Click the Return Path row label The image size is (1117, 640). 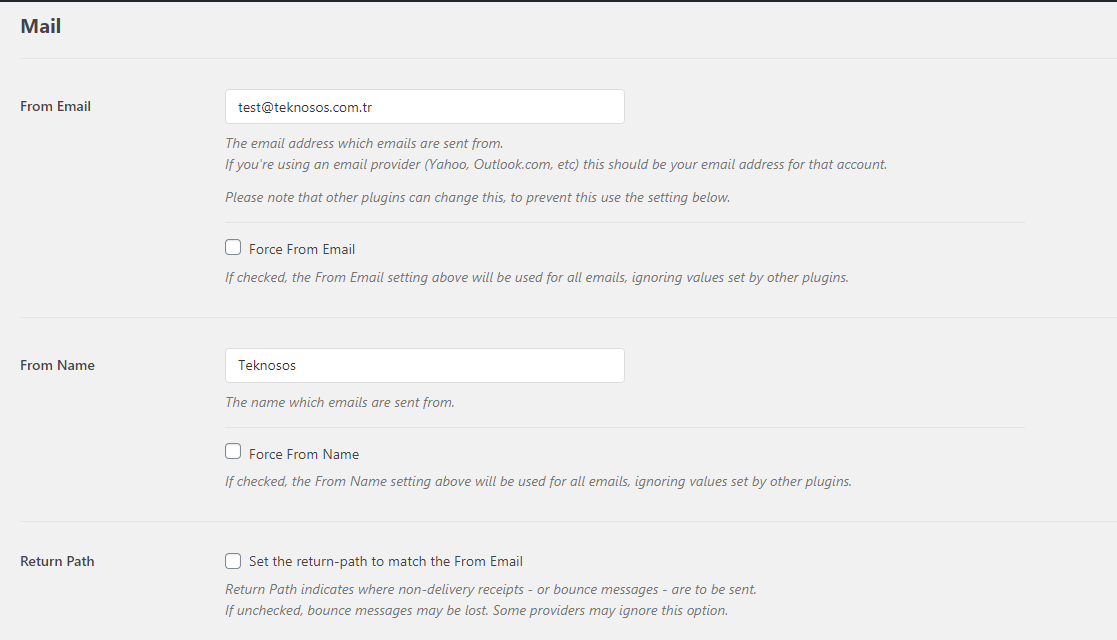point(57,561)
